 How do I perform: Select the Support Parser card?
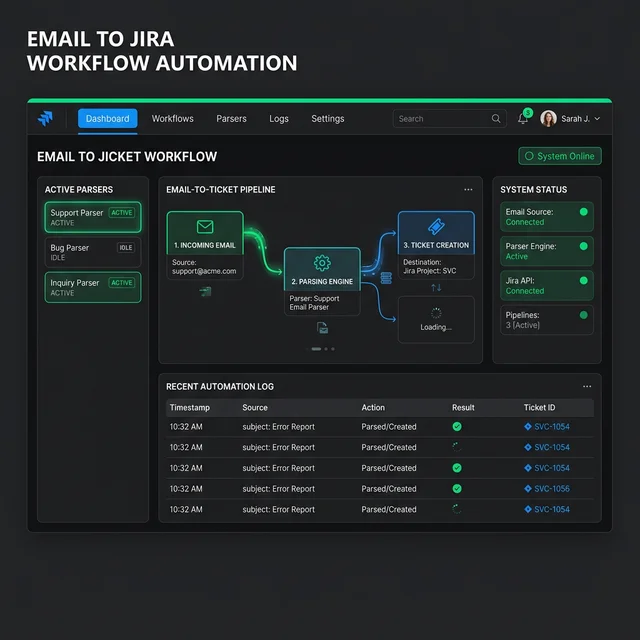click(x=93, y=217)
